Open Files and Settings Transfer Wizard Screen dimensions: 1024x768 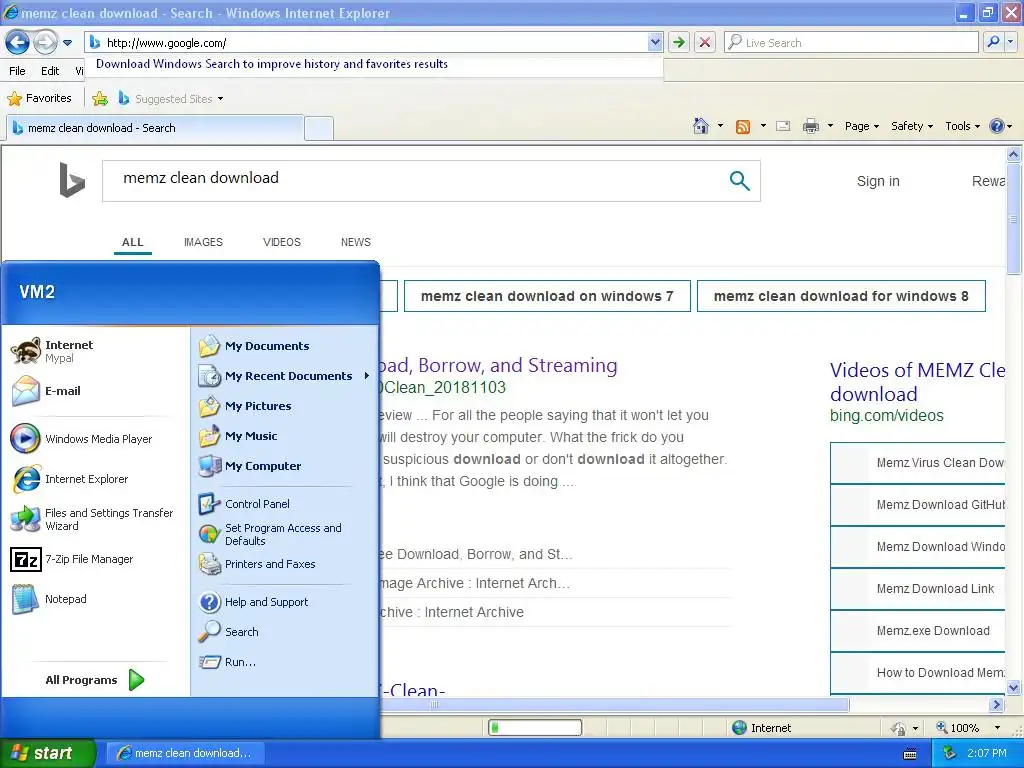tap(95, 519)
